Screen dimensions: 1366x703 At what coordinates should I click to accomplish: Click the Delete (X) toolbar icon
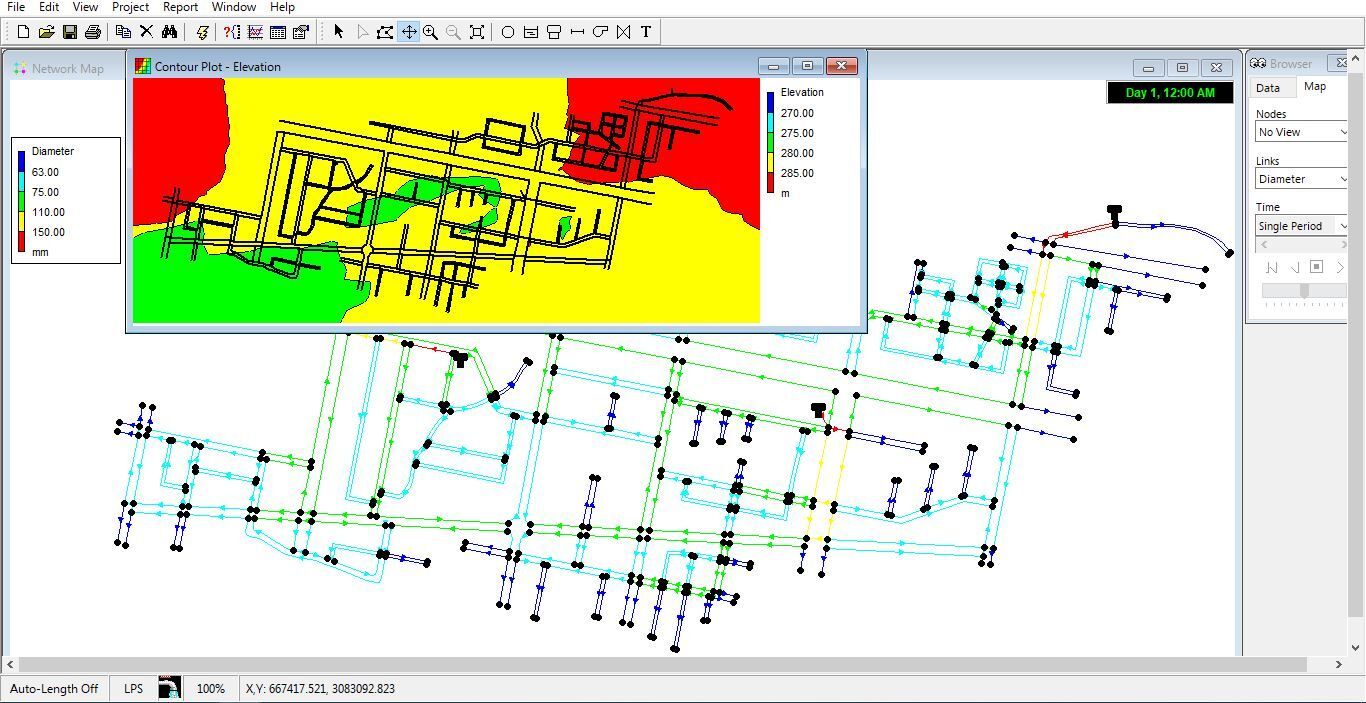point(146,32)
